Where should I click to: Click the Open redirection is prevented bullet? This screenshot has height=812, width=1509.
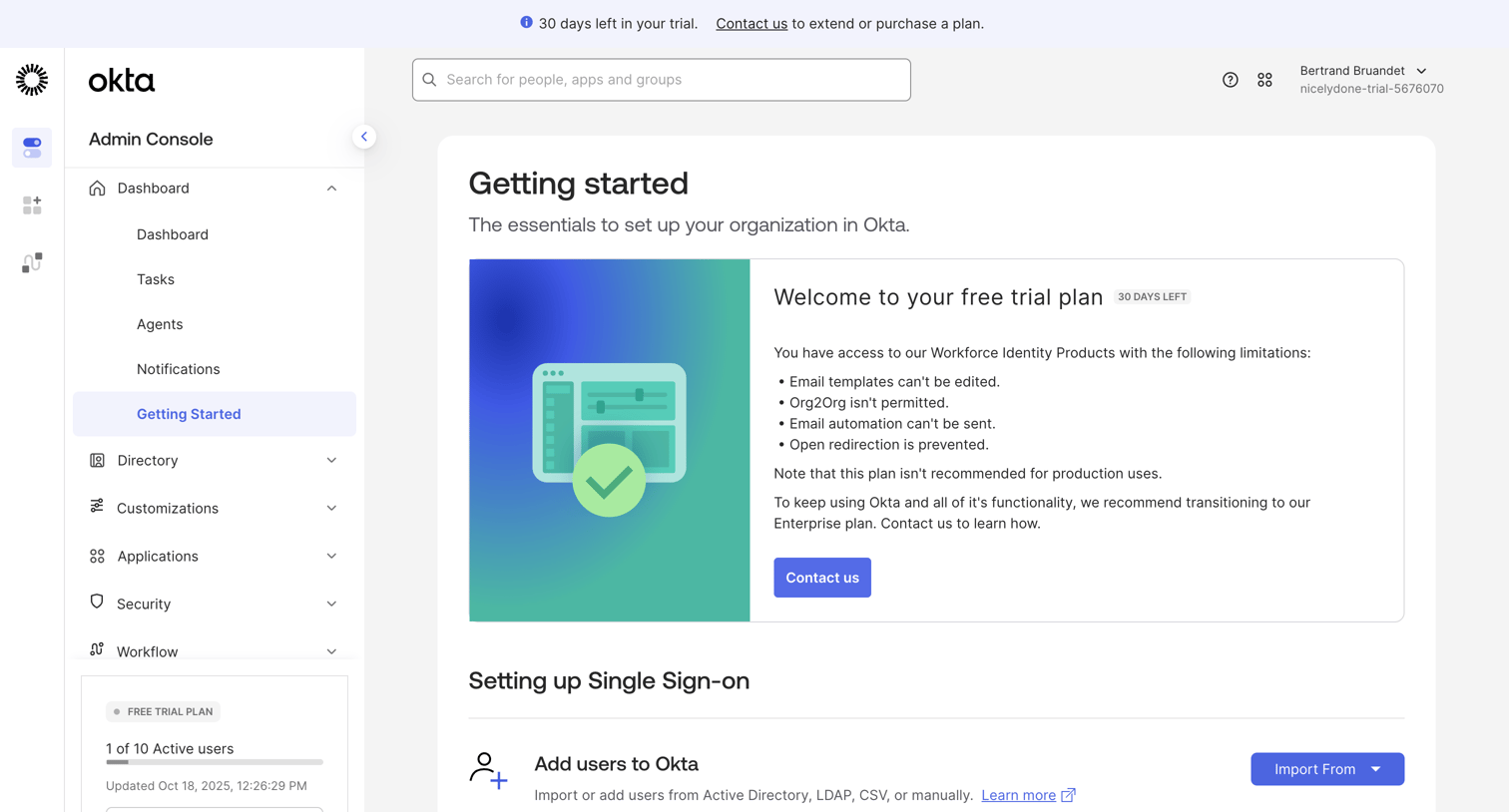click(x=888, y=445)
